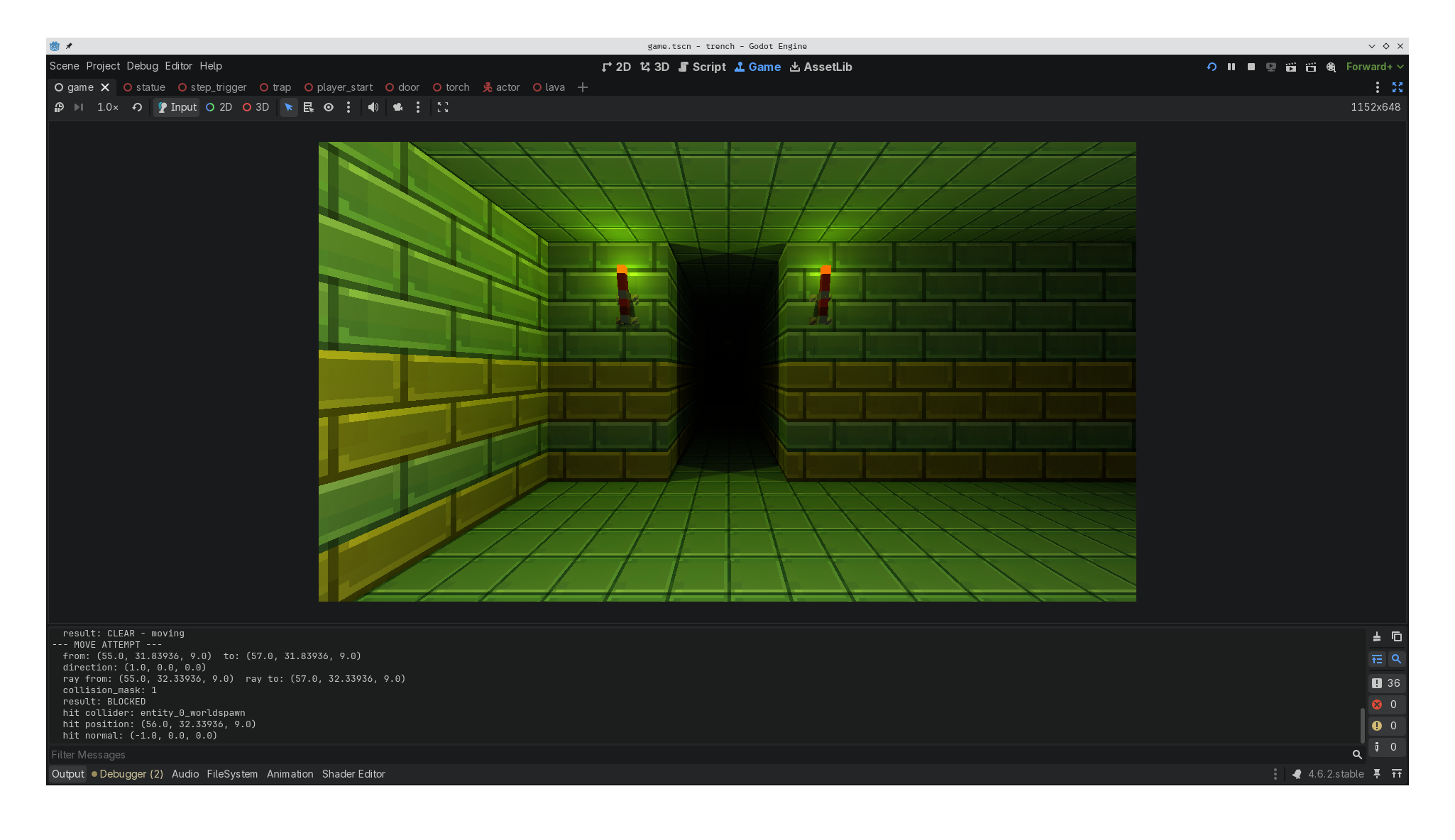The width and height of the screenshot is (1455, 840).
Task: Toggle distraction-free mode expand arrows
Action: click(x=1397, y=87)
